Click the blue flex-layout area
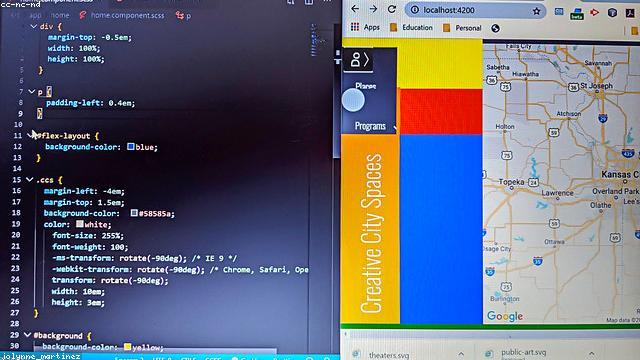640x360 pixels. (441, 229)
